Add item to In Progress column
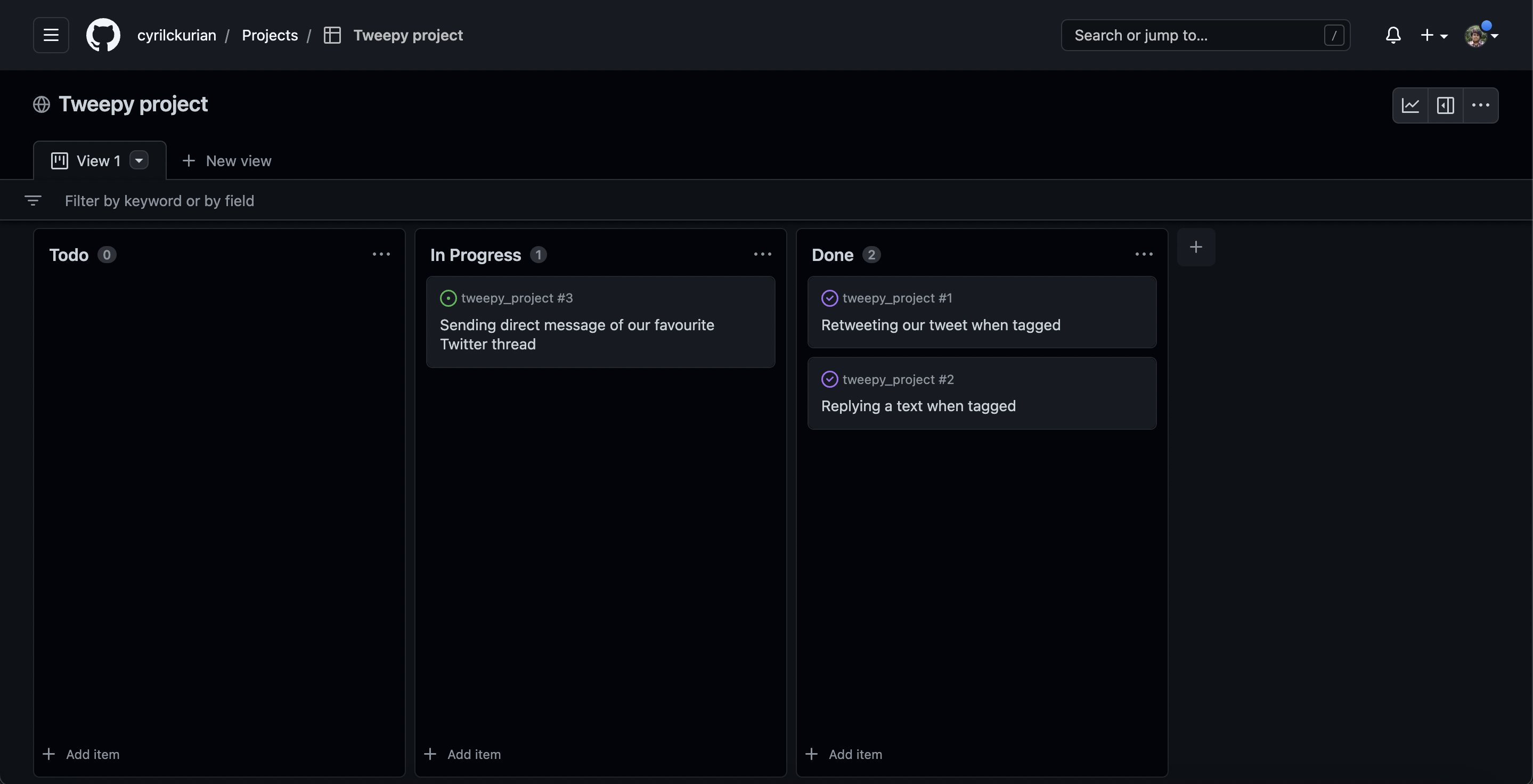 463,754
